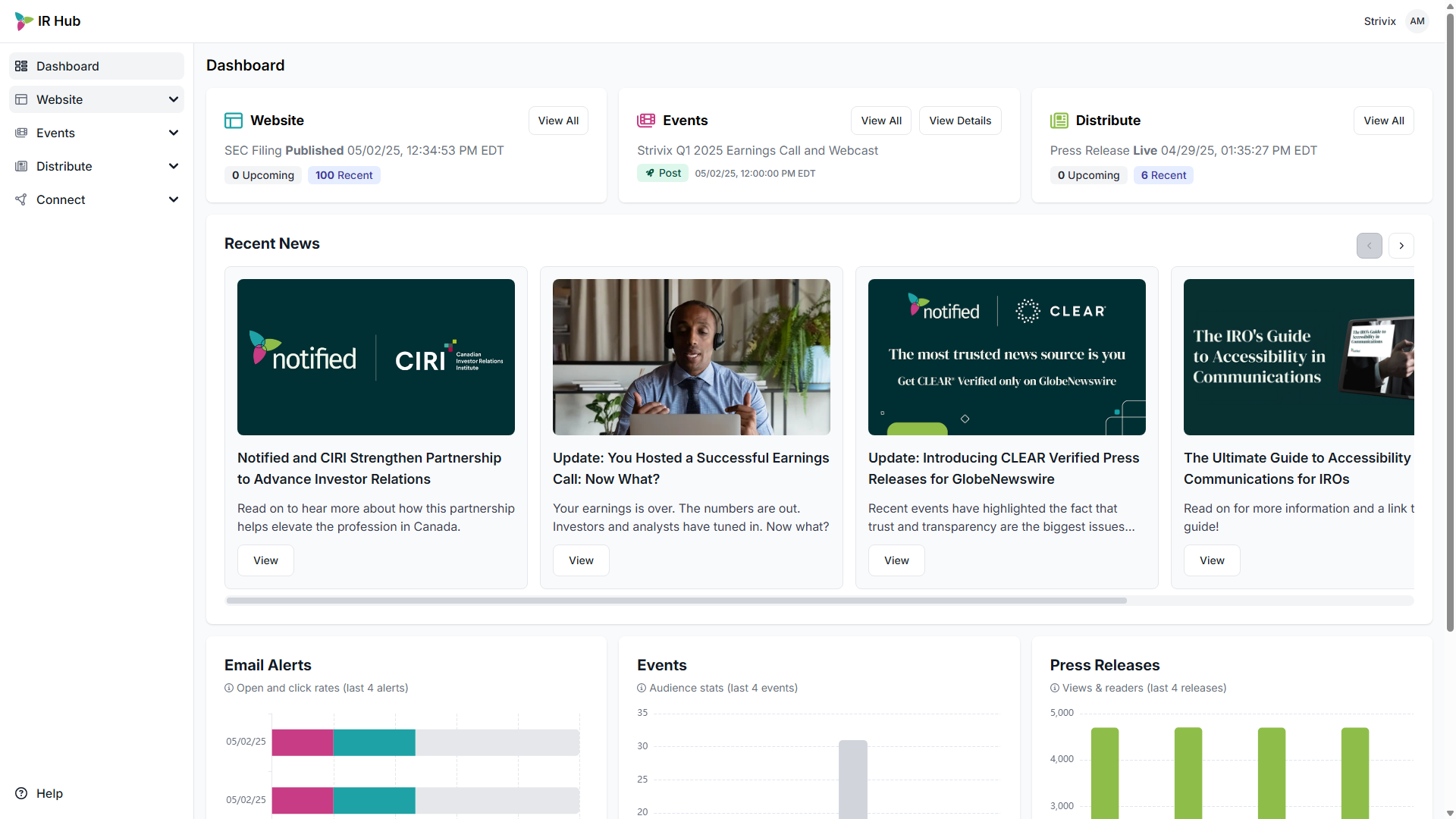Collapse the Connect sidebar section
This screenshot has height=819, width=1456.
(x=174, y=199)
